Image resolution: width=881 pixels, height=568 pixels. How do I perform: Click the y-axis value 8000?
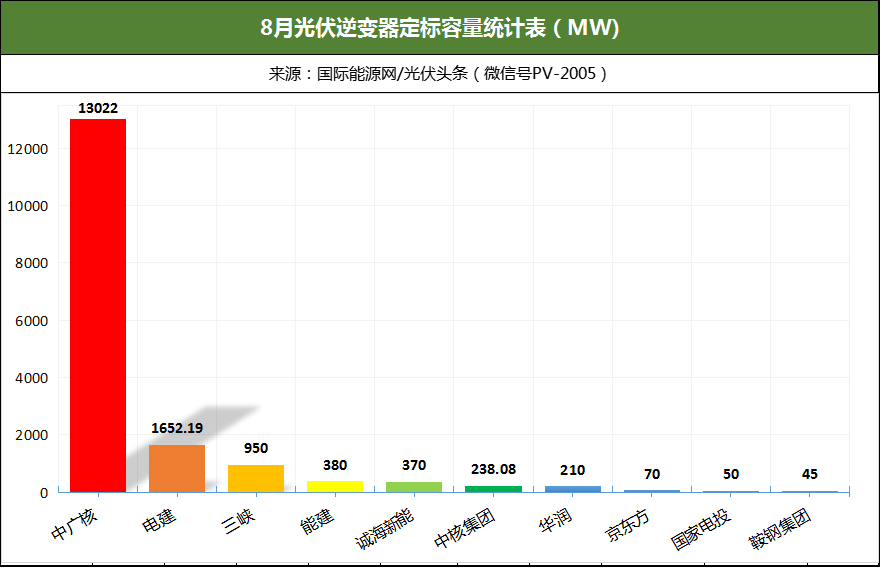tap(31, 263)
